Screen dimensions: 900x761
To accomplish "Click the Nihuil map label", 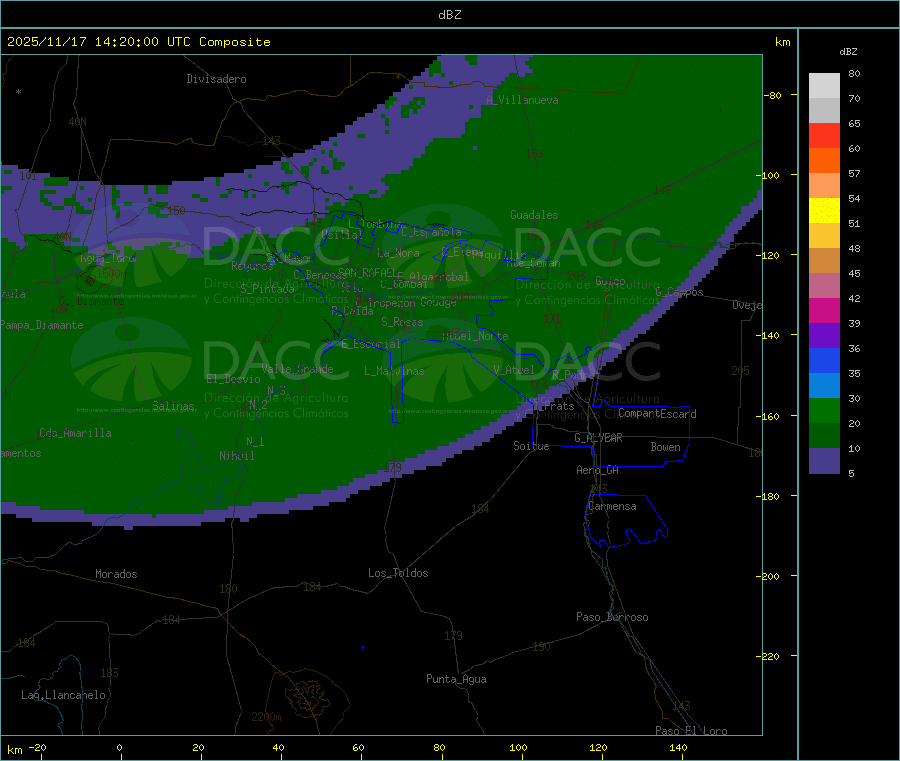I will tap(237, 456).
